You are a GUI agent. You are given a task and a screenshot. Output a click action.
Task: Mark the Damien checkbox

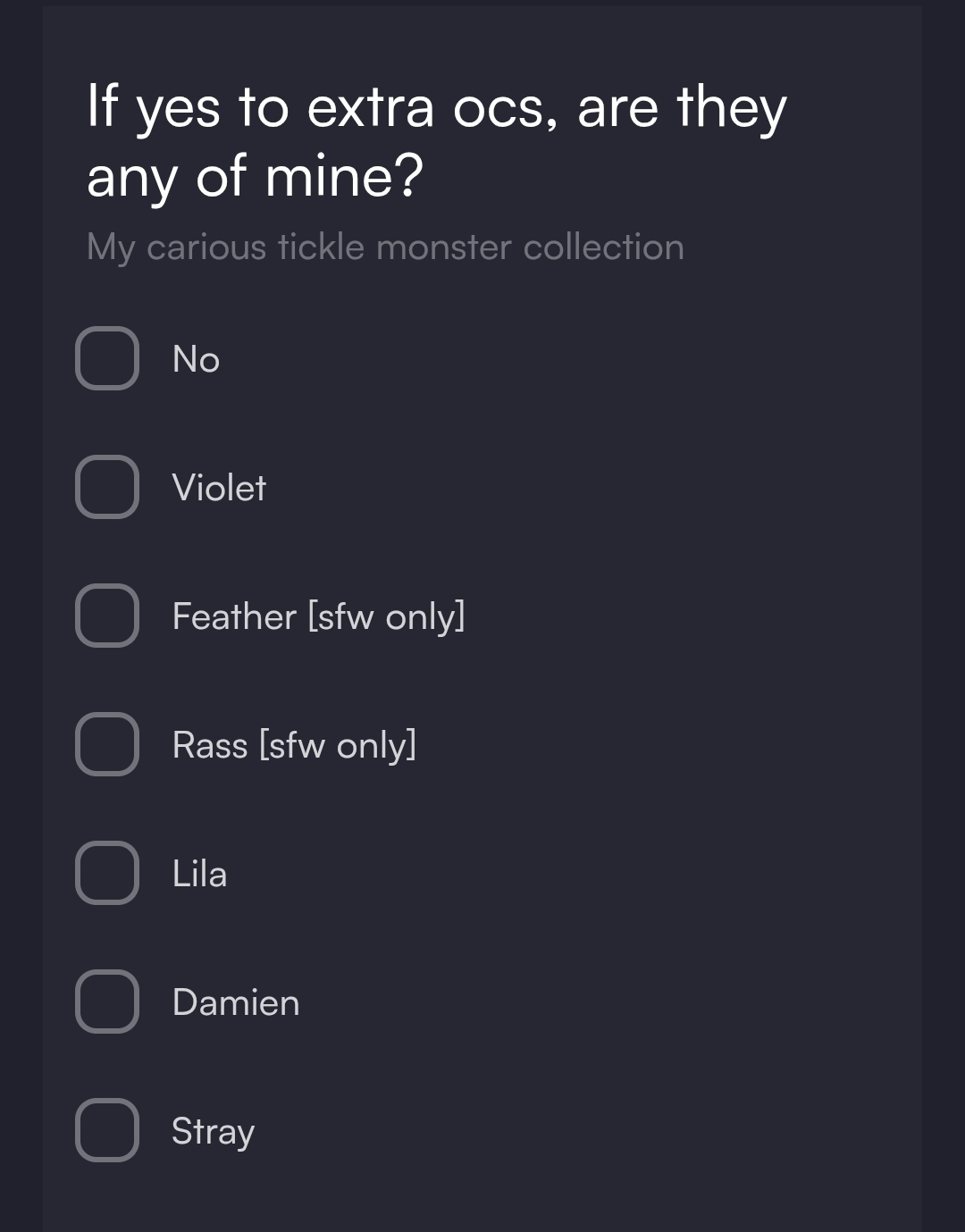point(107,1002)
